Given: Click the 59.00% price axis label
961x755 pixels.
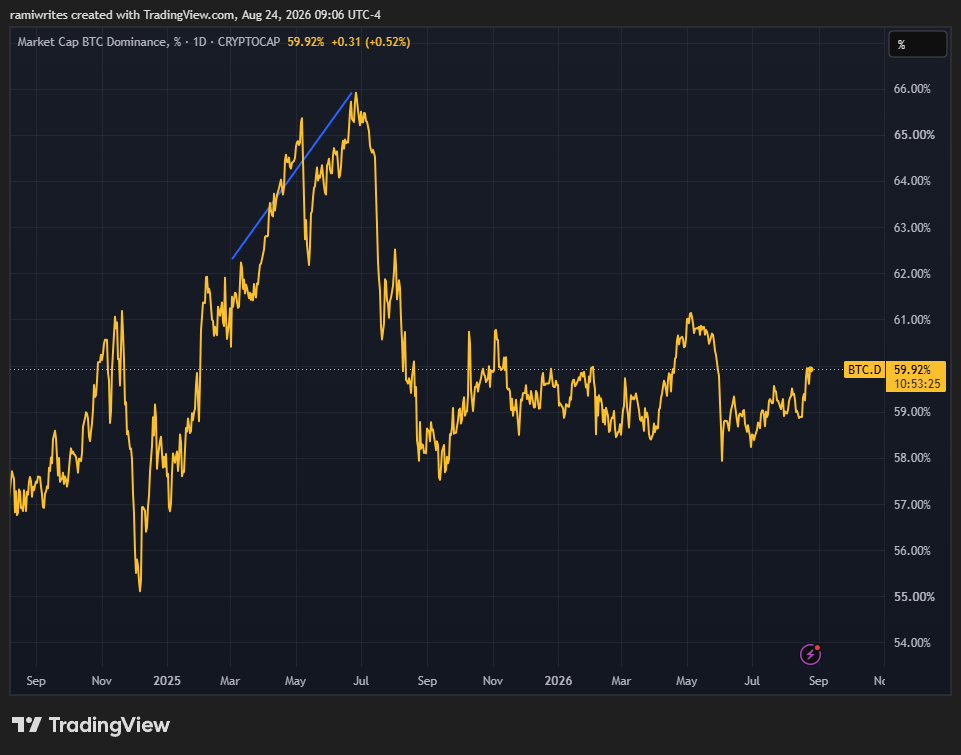Looking at the screenshot, I should 912,412.
